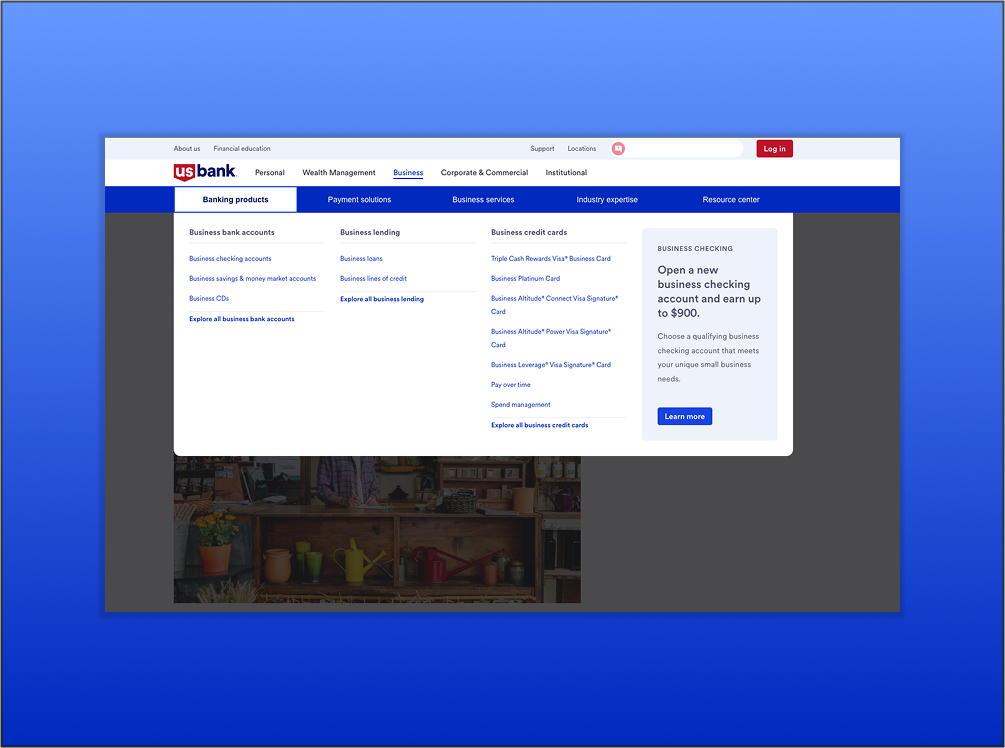Open the Resource center menu
1005x748 pixels.
pyautogui.click(x=731, y=200)
